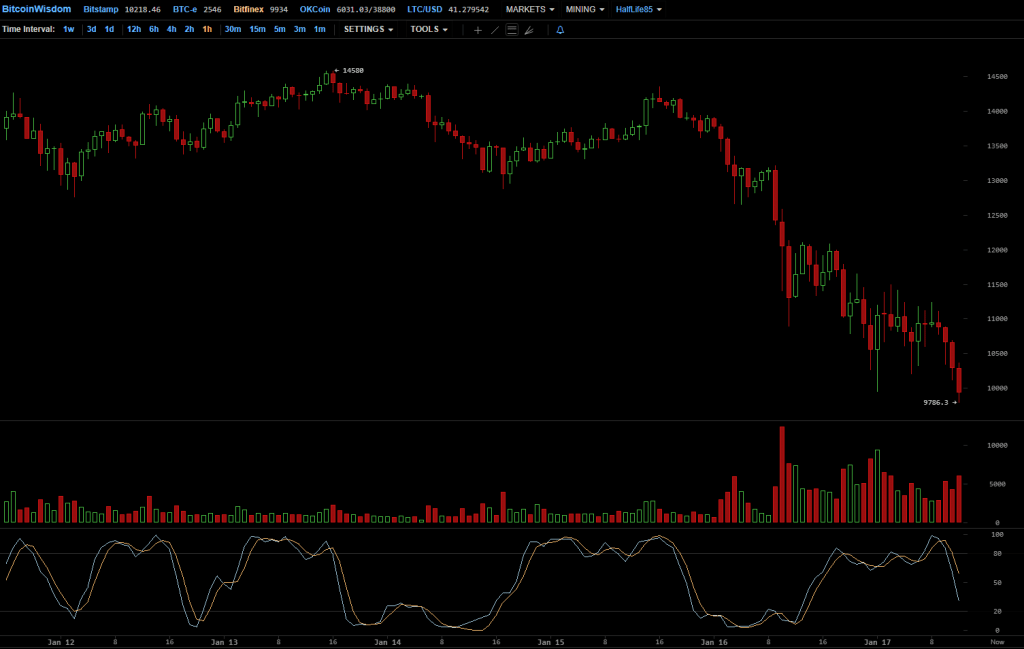The height and width of the screenshot is (649, 1024).
Task: Select the trend line drawing tool
Action: click(494, 30)
